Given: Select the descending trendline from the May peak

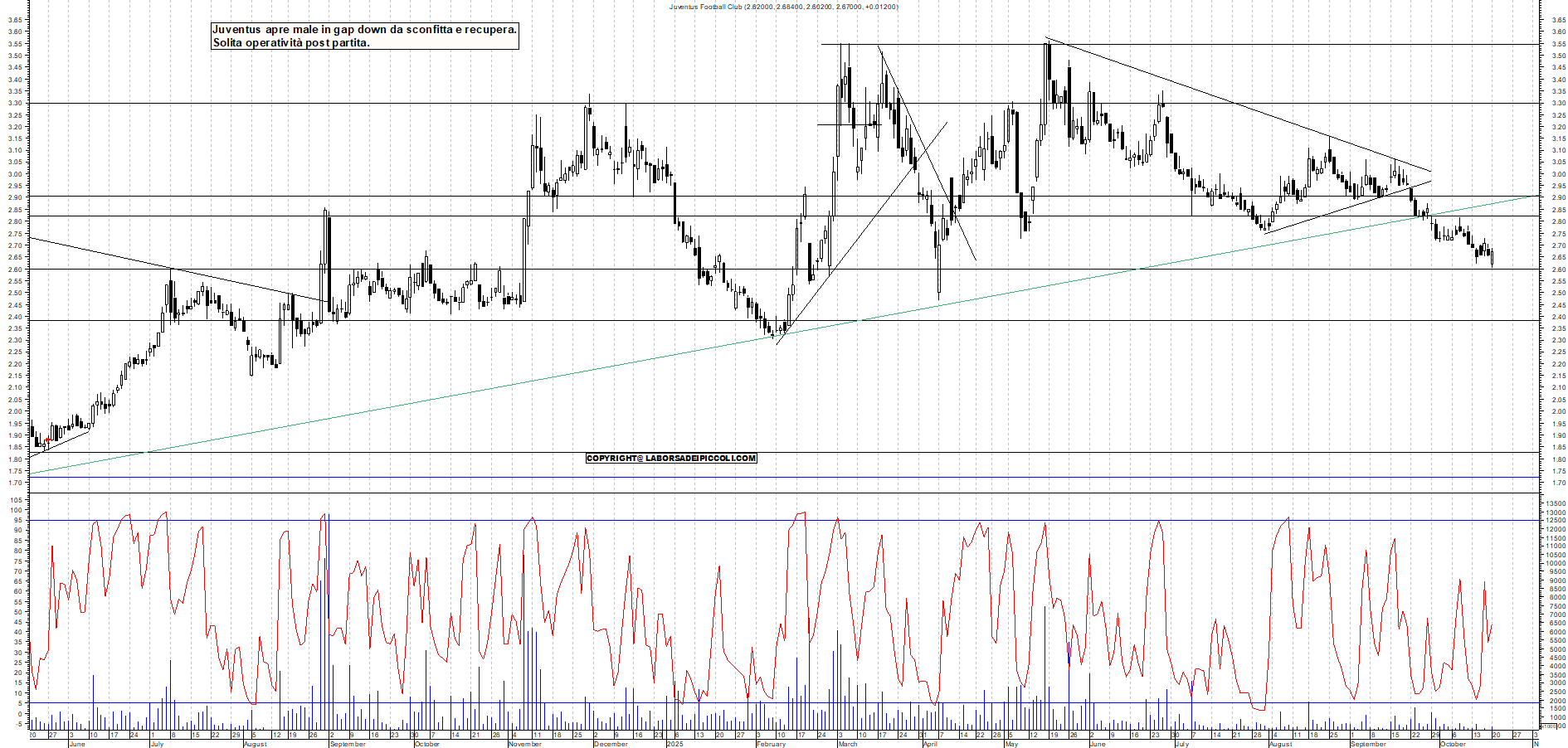Looking at the screenshot, I should click(x=1236, y=104).
